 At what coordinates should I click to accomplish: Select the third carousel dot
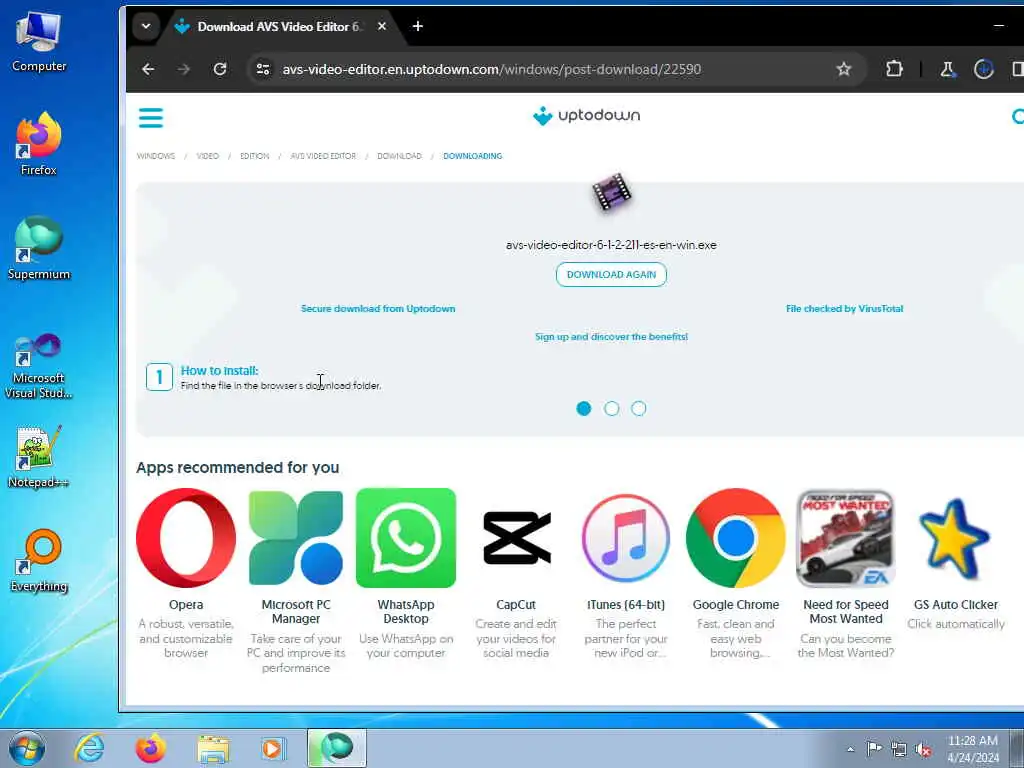click(x=639, y=408)
